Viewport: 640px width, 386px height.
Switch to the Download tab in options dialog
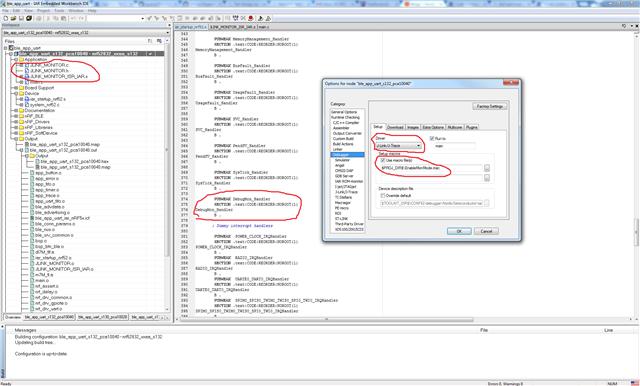pyautogui.click(x=395, y=127)
